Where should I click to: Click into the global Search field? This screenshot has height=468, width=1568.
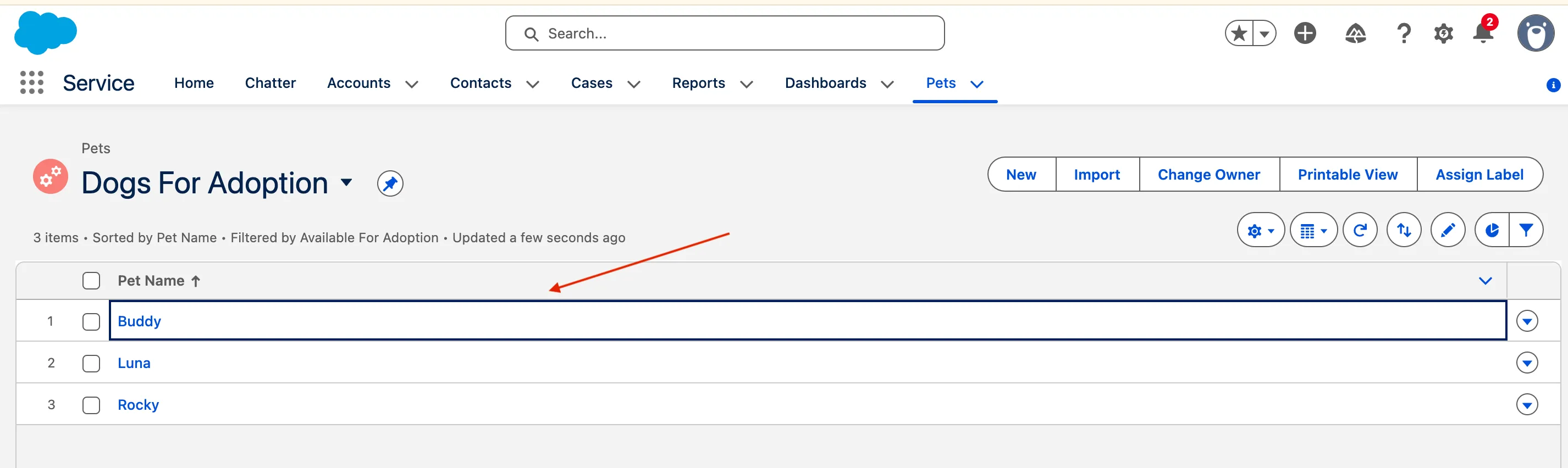click(725, 34)
